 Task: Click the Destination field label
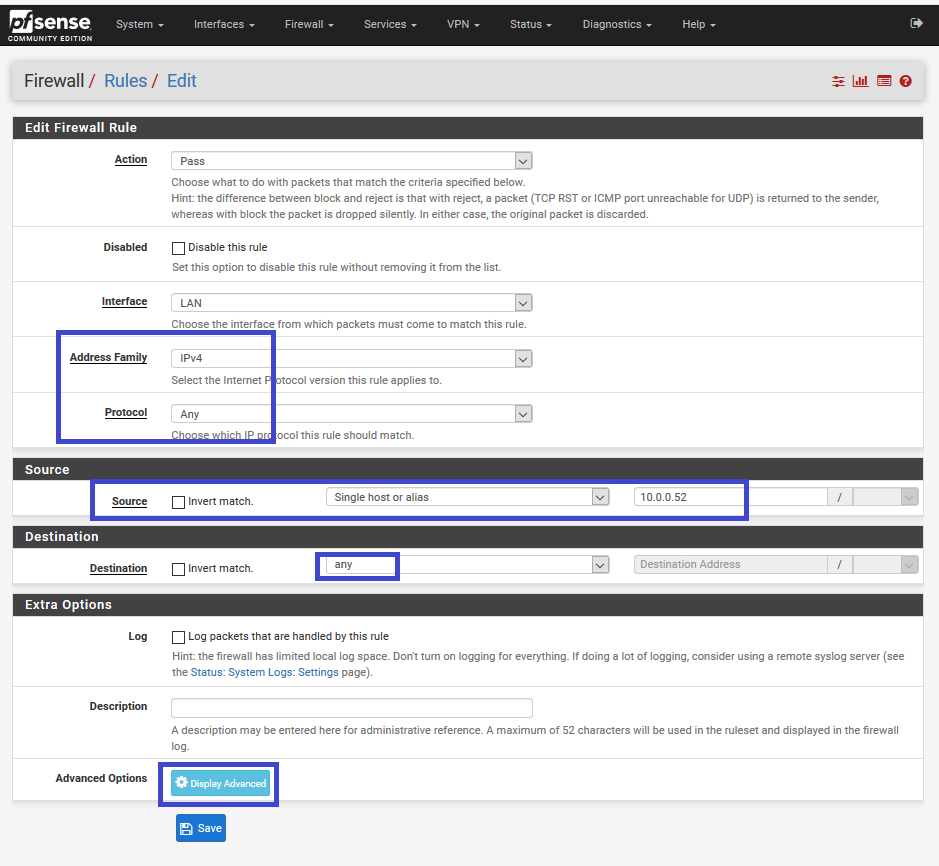tap(119, 568)
